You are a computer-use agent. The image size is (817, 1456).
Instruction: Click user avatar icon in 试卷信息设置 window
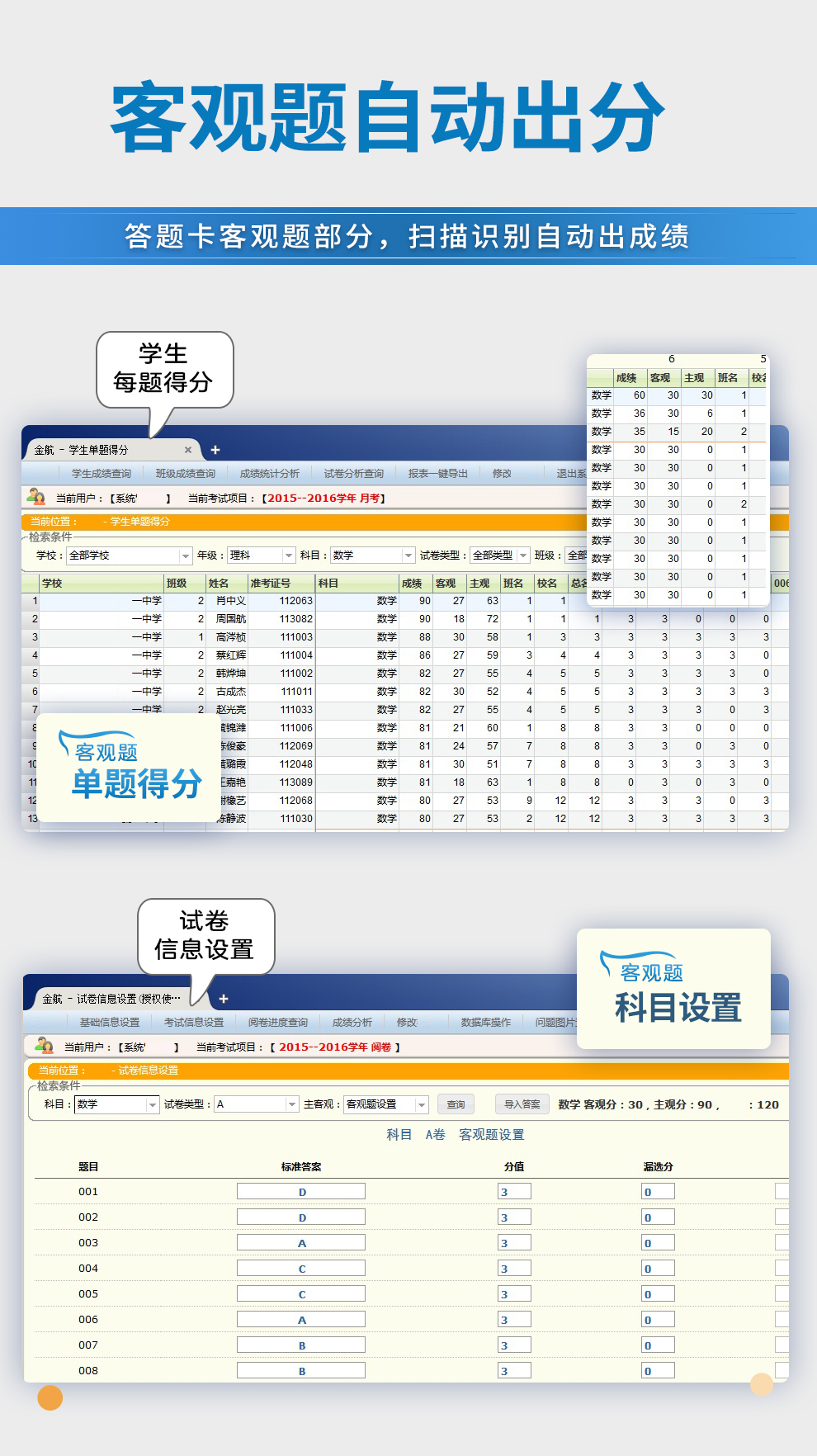[x=44, y=1046]
